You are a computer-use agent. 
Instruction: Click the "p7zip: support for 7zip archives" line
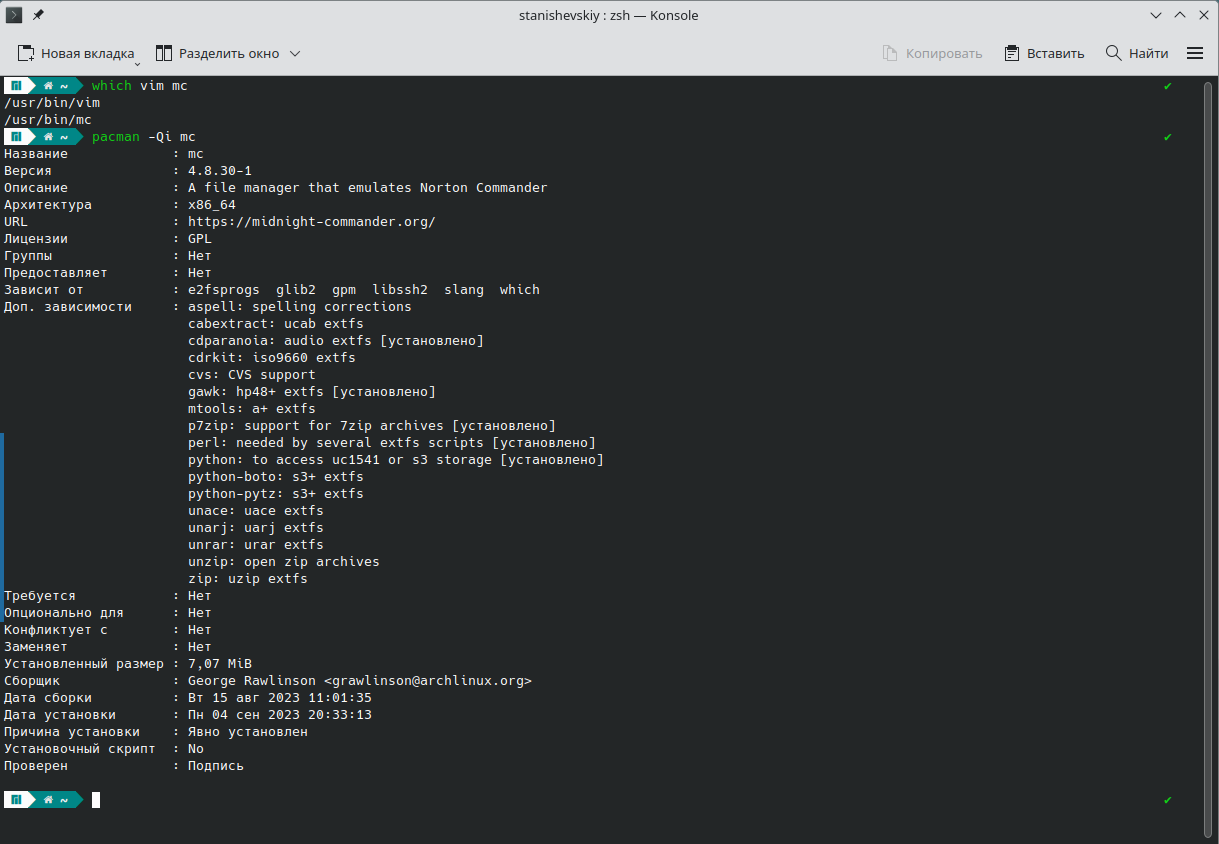[372, 426]
